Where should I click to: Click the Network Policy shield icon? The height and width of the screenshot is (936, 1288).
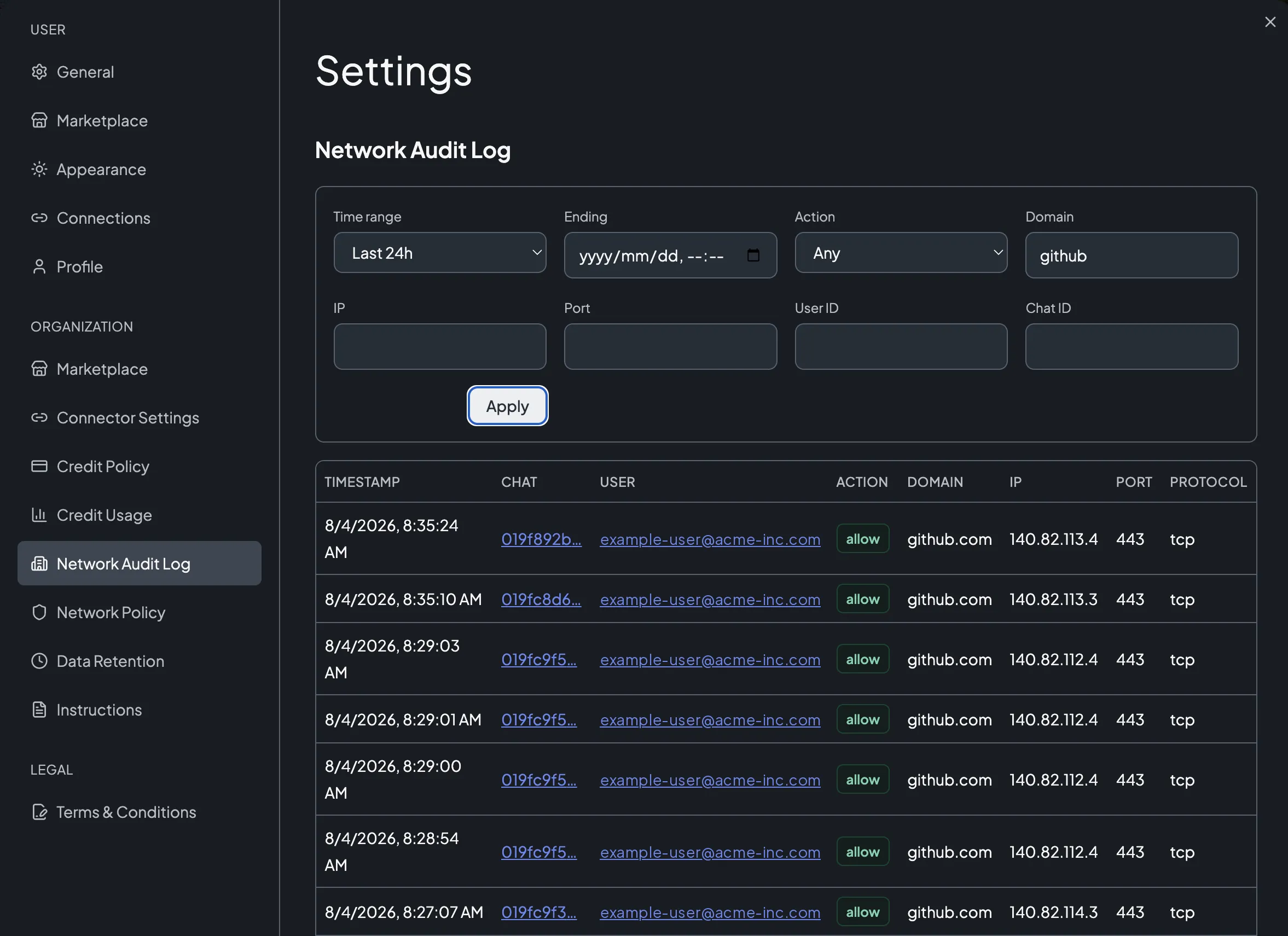tap(39, 612)
